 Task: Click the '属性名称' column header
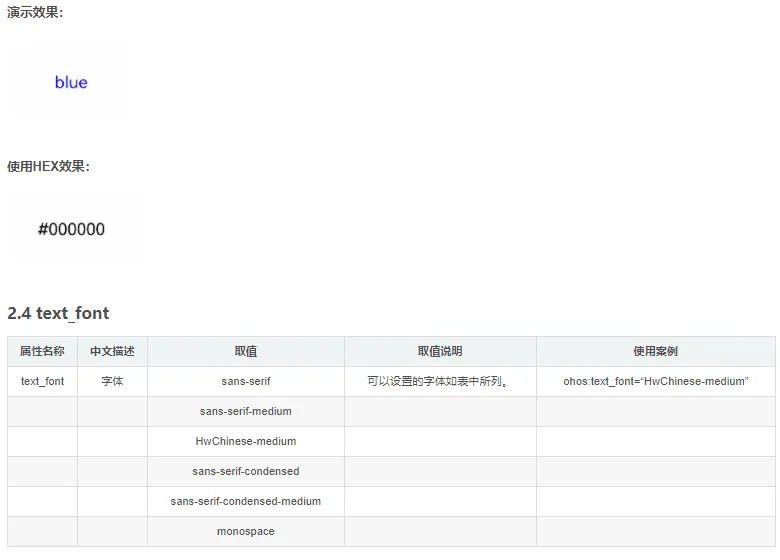click(42, 352)
